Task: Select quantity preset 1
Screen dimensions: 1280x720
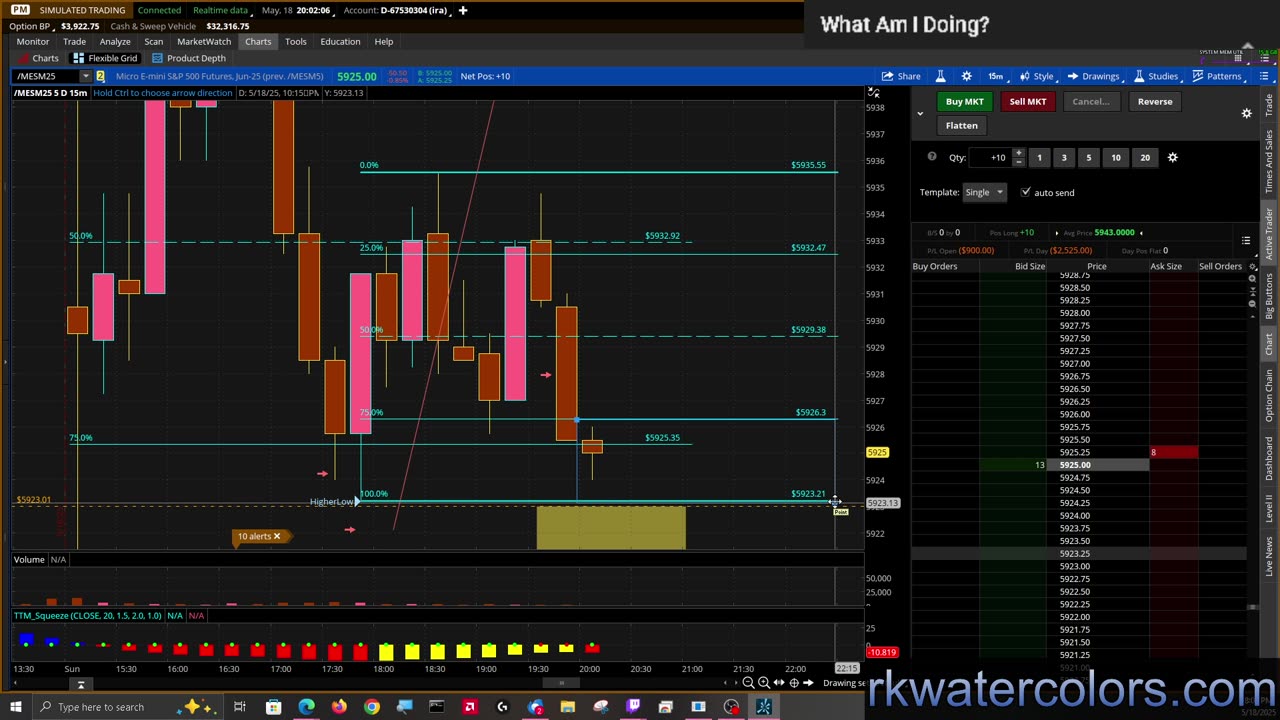Action: pos(1039,157)
